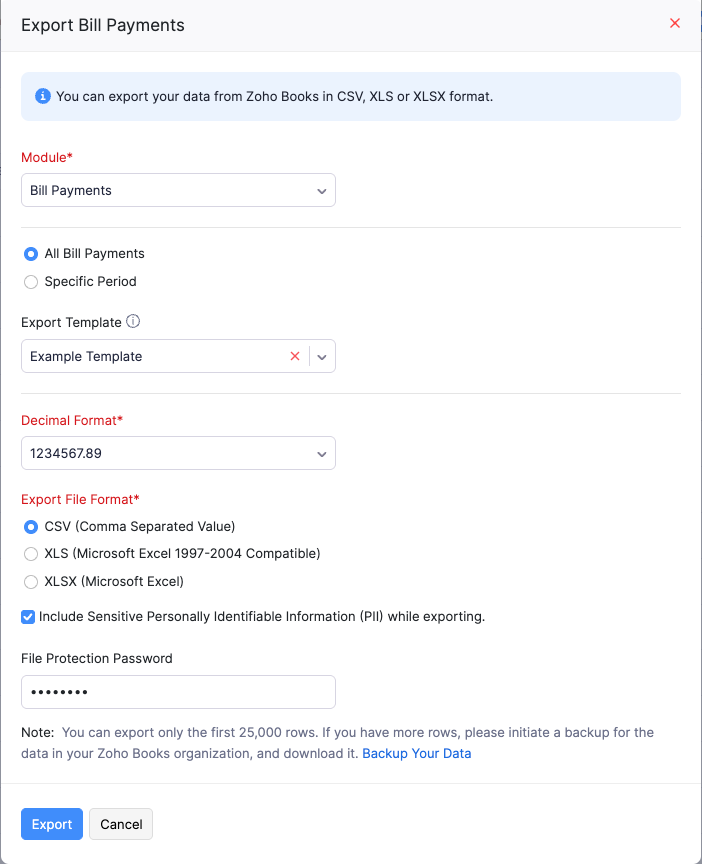Click the Export button

[51, 824]
